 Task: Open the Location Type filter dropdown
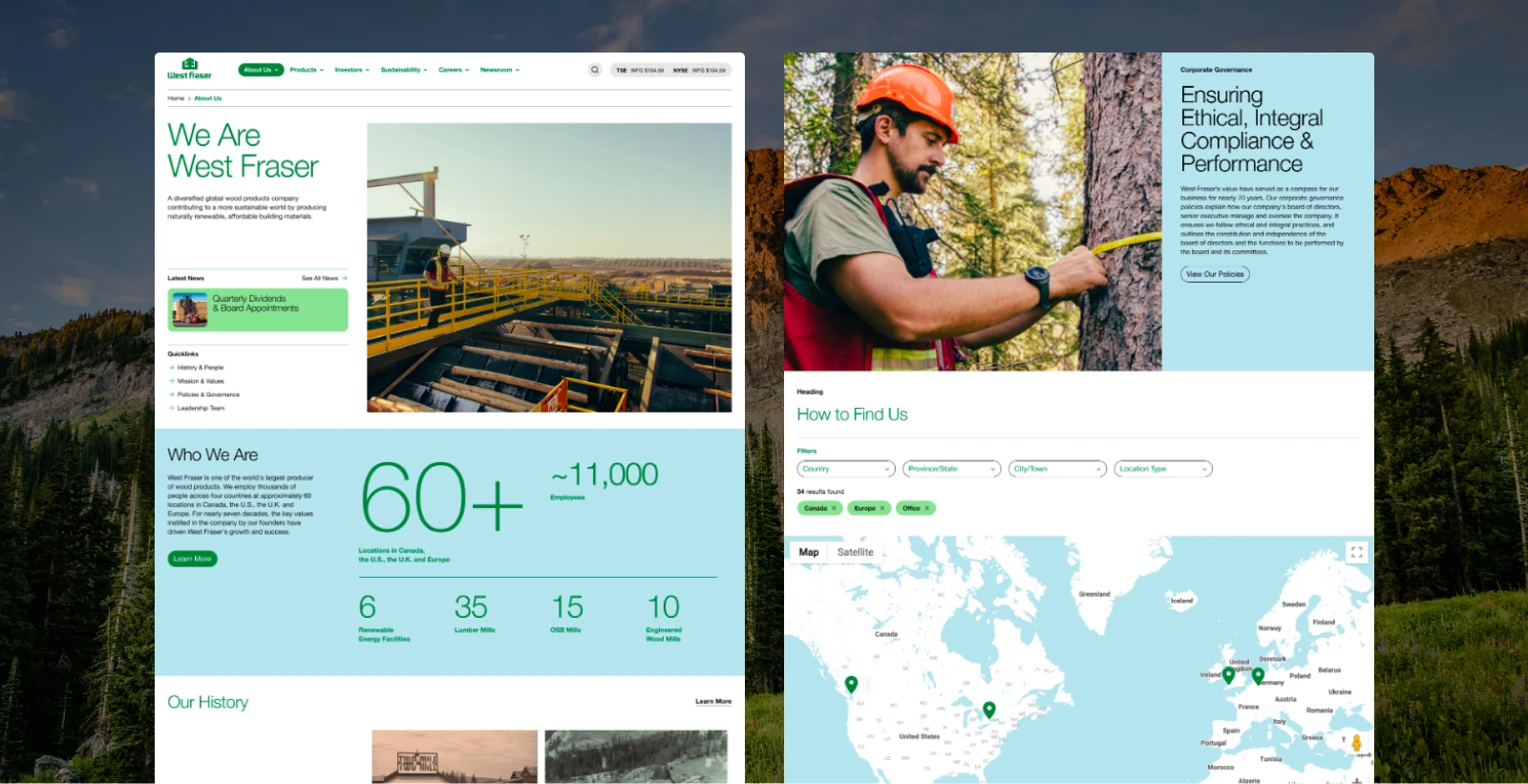[1163, 469]
